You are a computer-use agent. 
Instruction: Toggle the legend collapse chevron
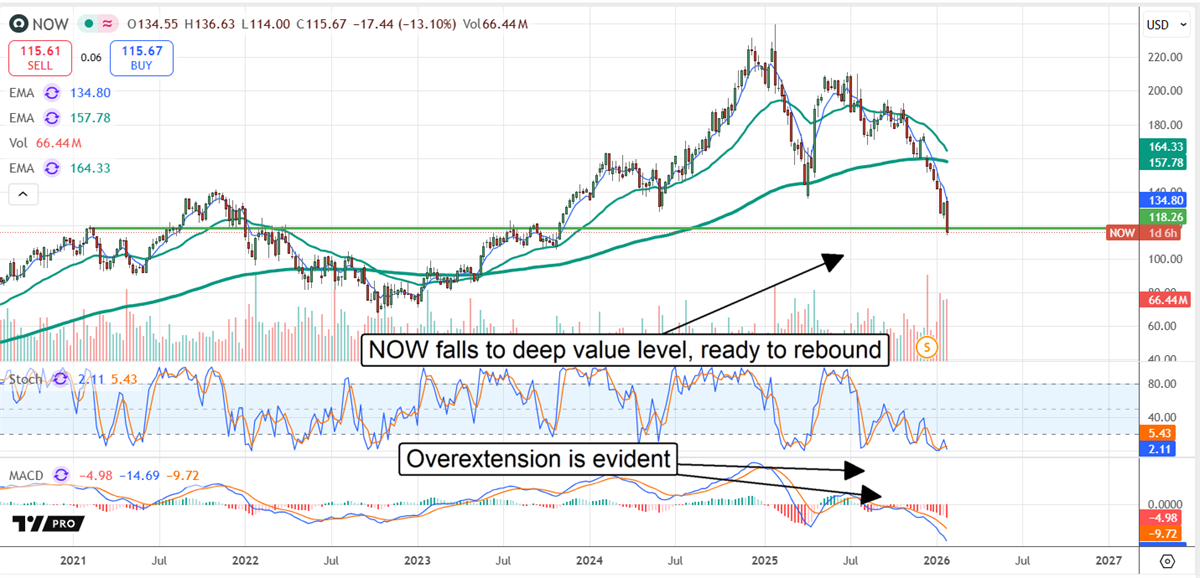[22, 194]
